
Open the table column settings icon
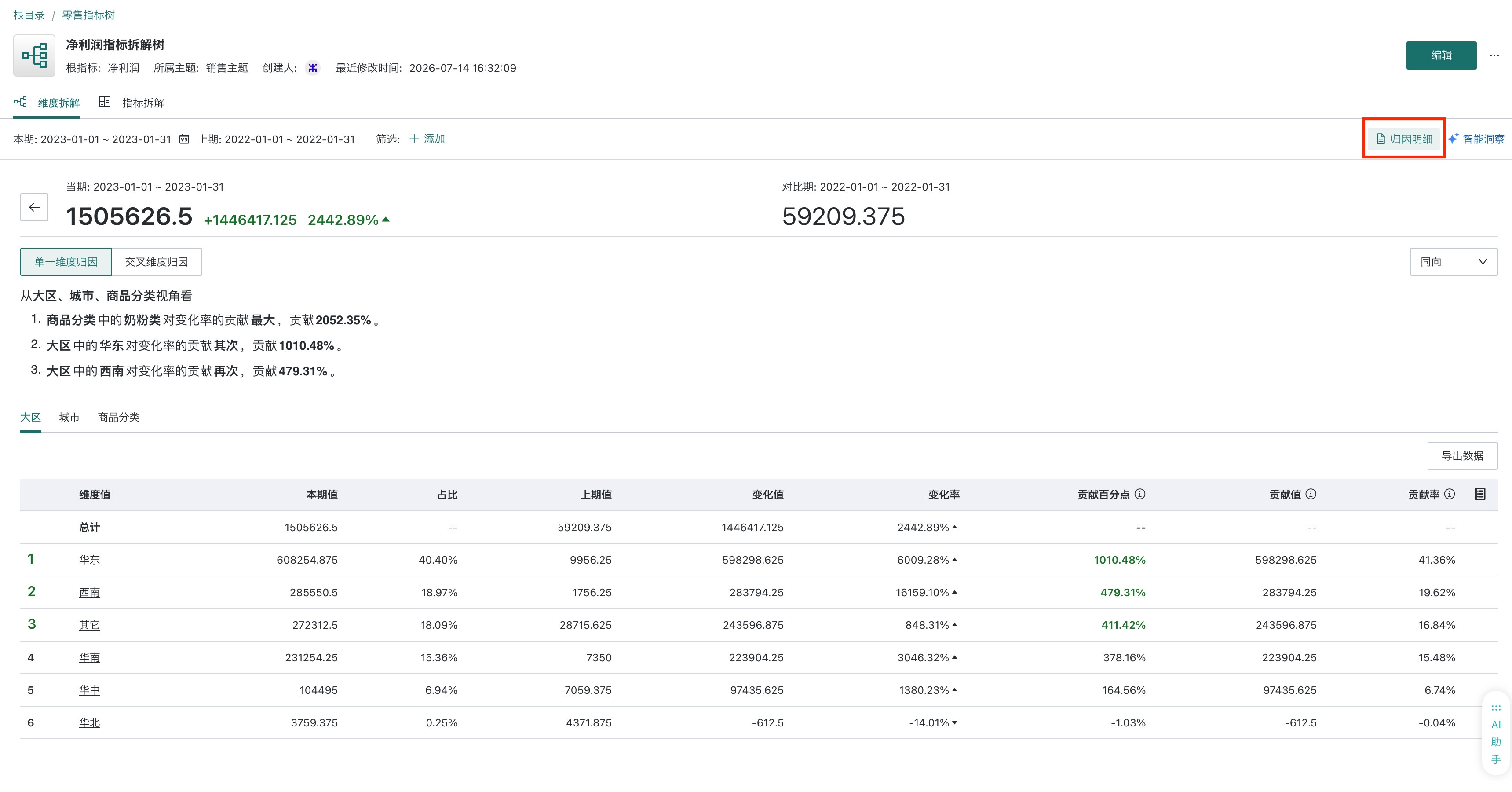pos(1480,494)
